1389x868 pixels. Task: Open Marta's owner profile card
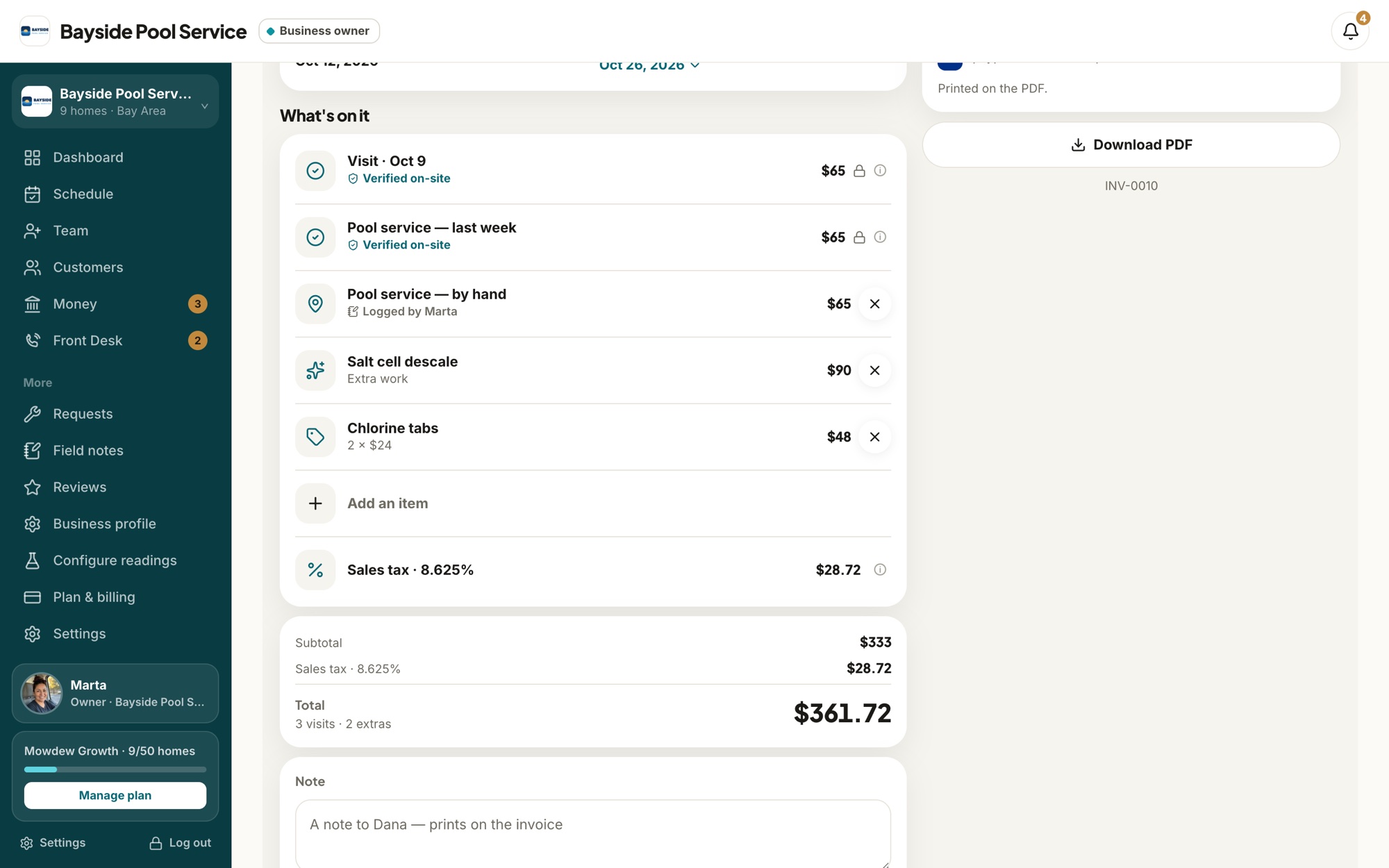[x=115, y=694]
